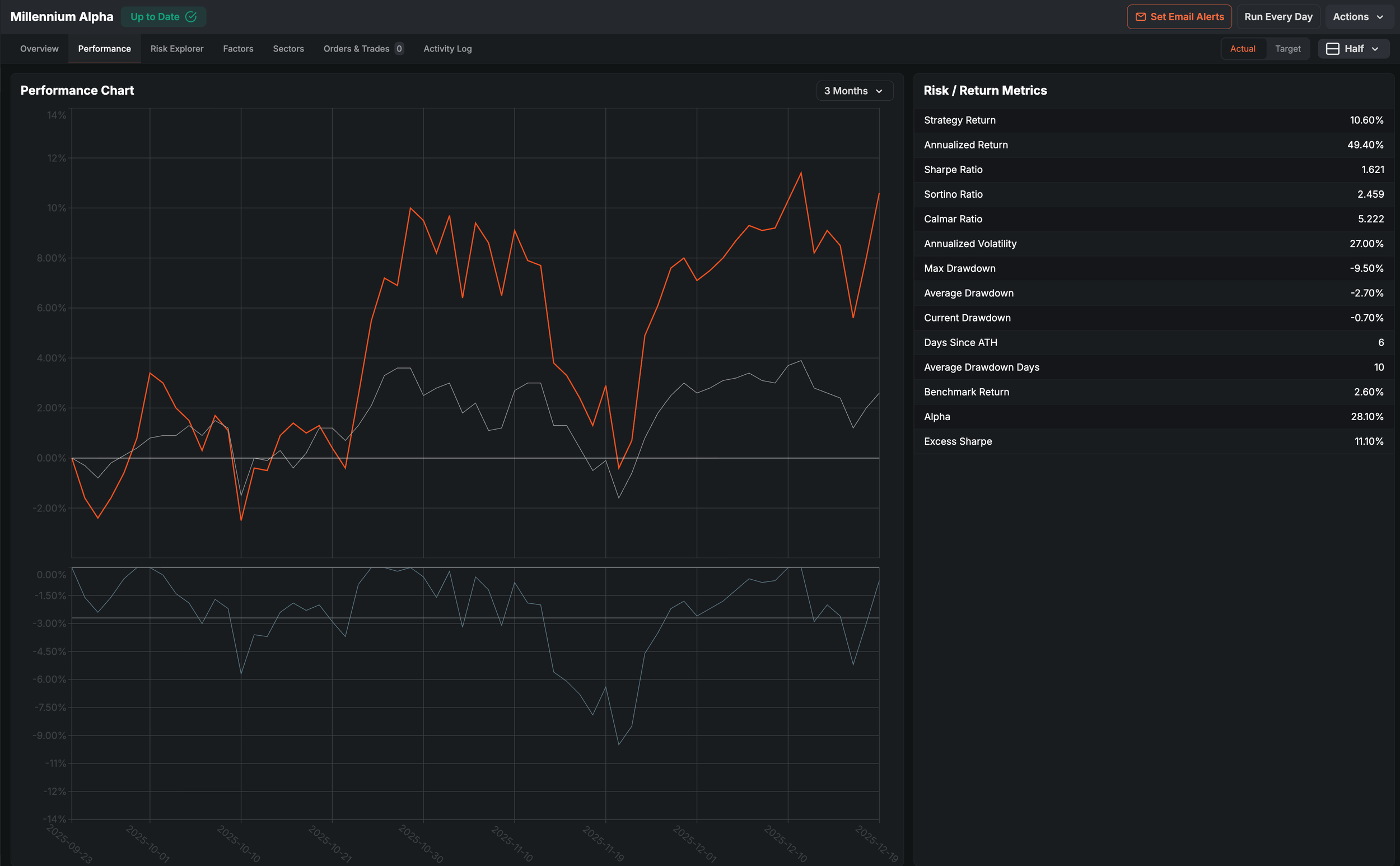Open the Overview tab
This screenshot has height=866, width=1400.
[x=39, y=49]
